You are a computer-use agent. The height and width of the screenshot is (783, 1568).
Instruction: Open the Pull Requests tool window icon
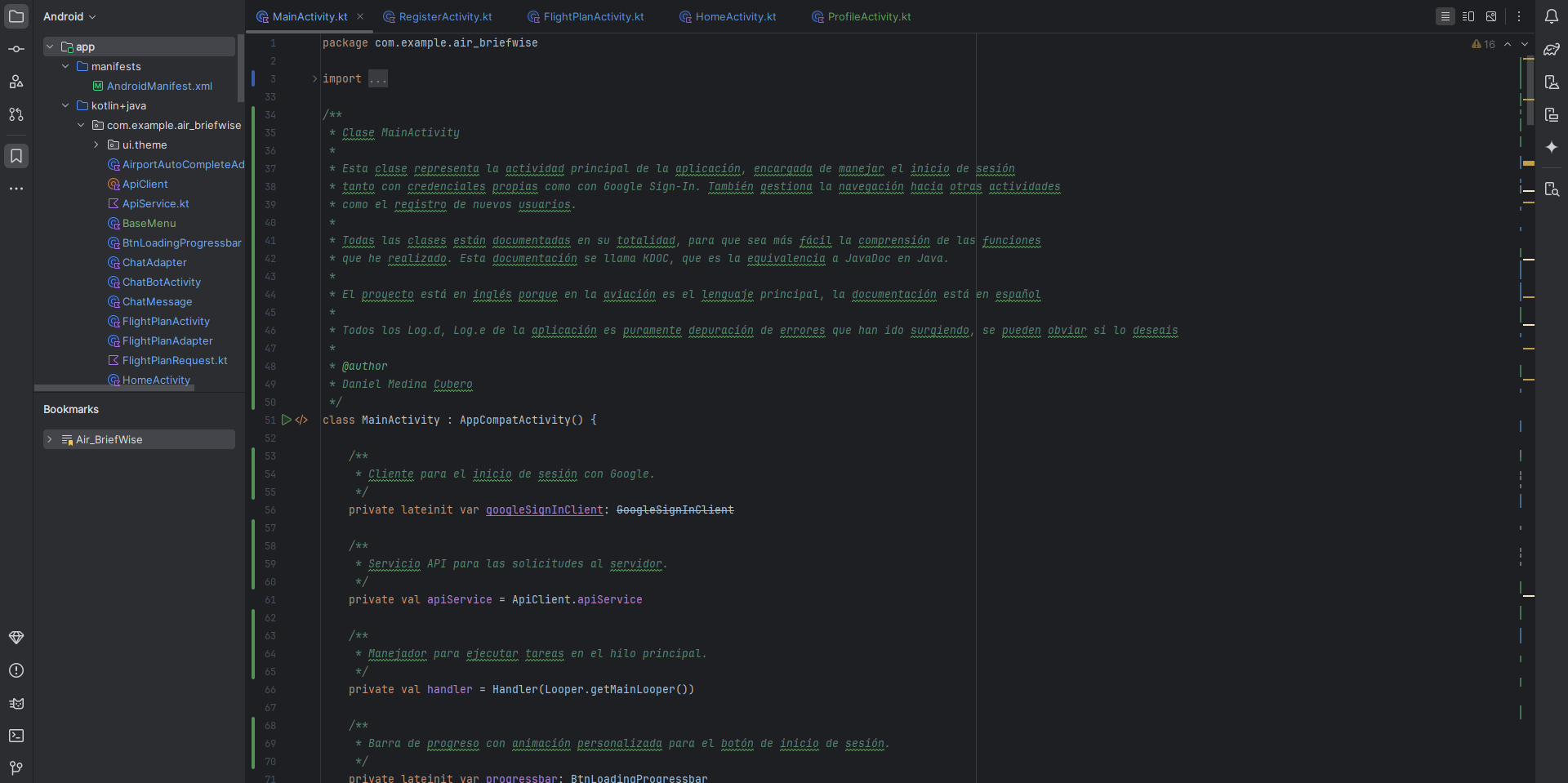pos(16,114)
